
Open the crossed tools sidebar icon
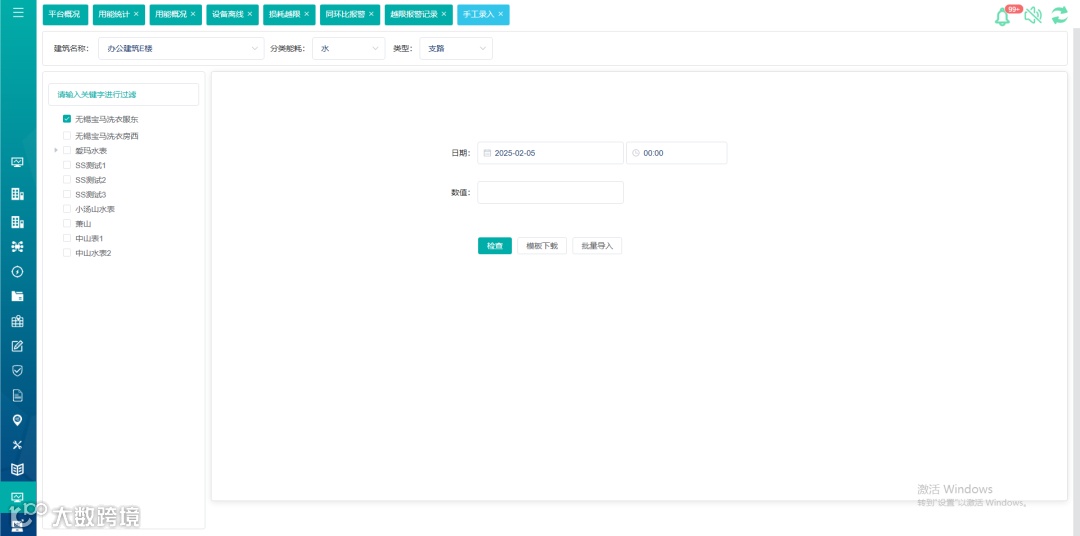18,445
